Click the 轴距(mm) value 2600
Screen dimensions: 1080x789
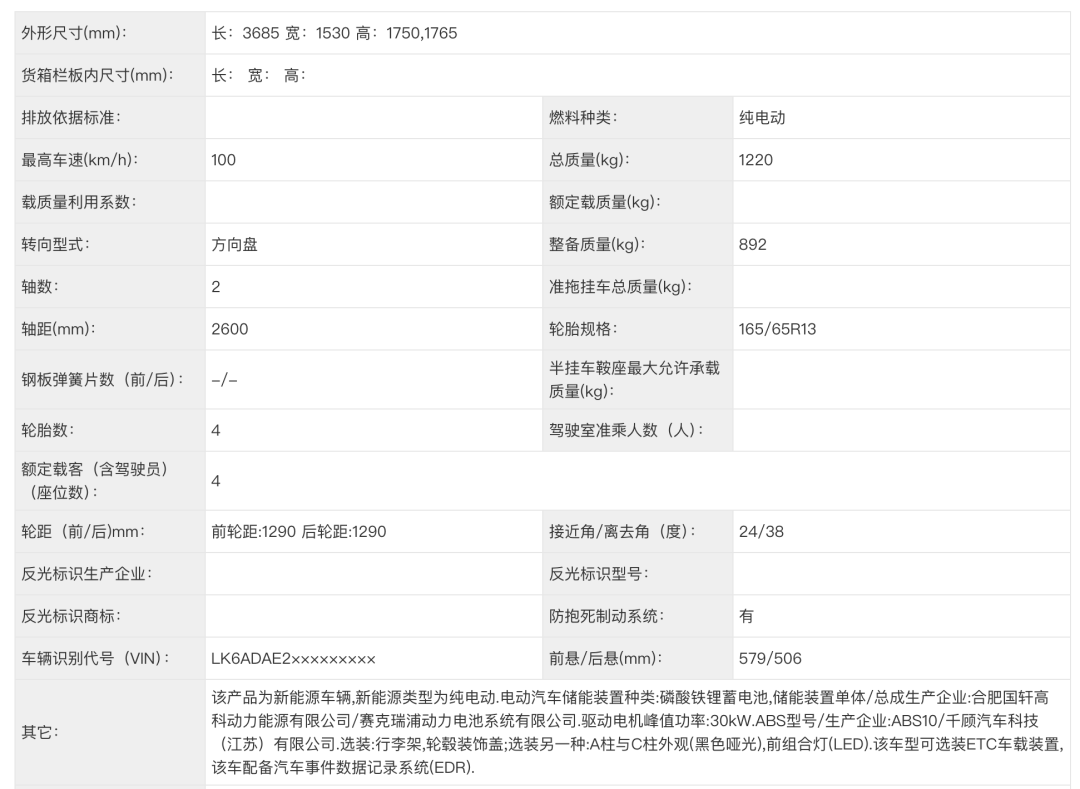[x=230, y=329]
